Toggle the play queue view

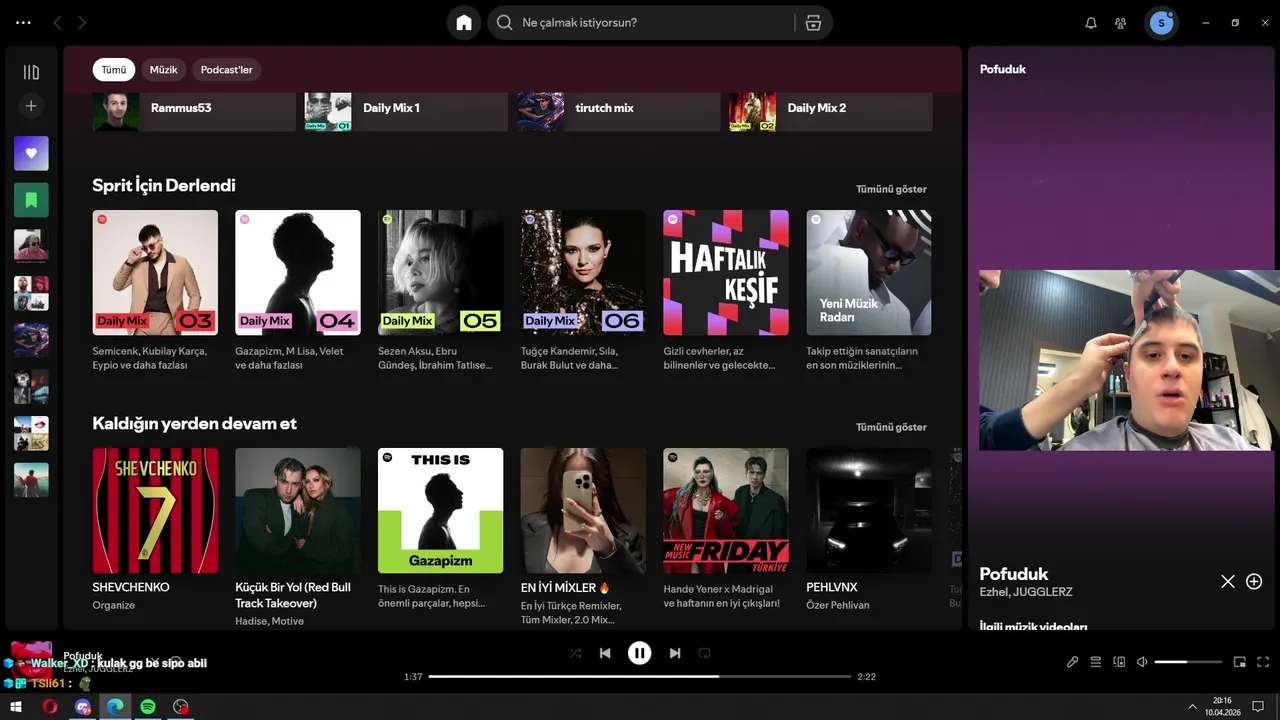[x=1095, y=662]
